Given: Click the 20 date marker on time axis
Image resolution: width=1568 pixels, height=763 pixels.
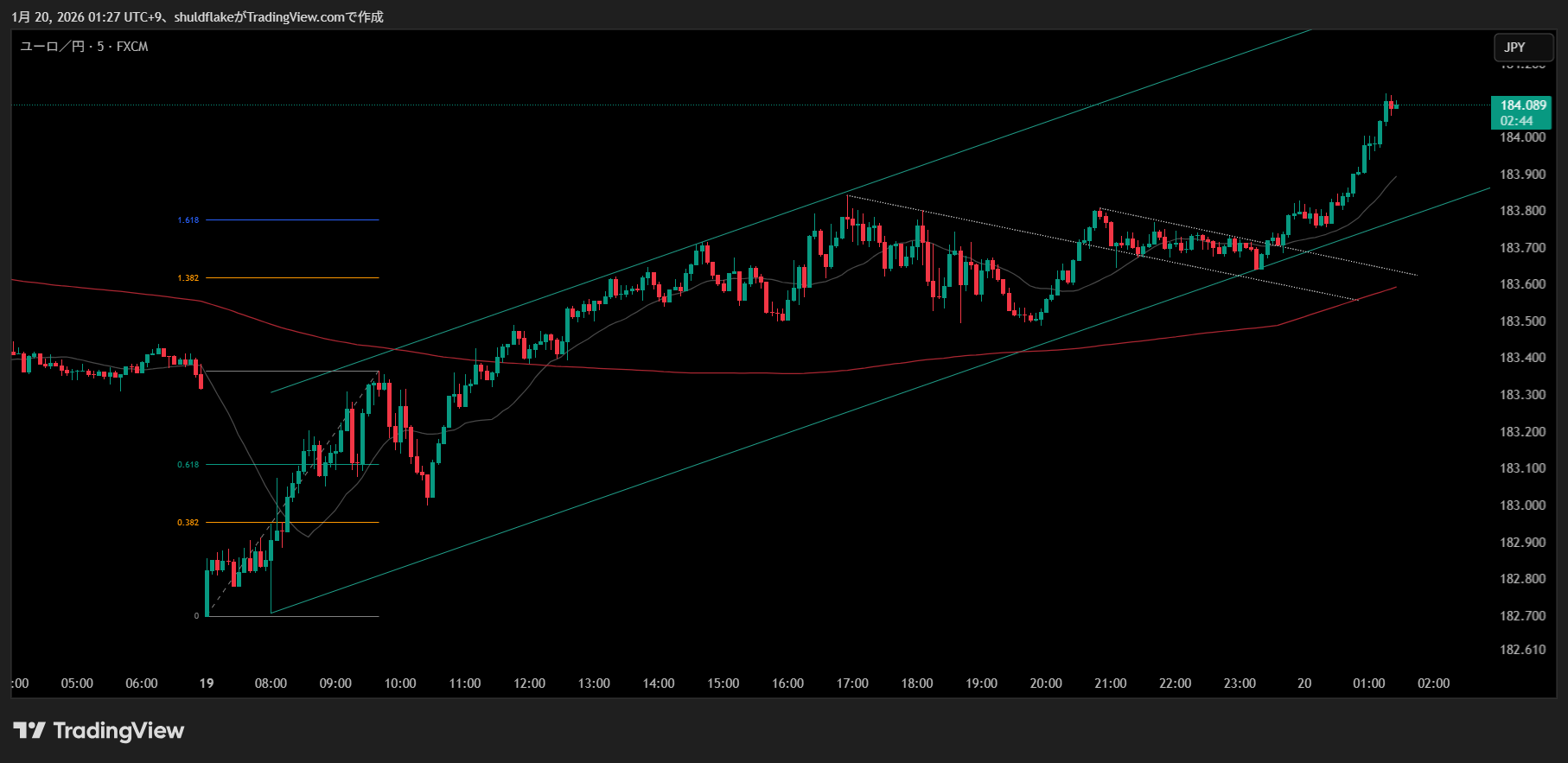Looking at the screenshot, I should pyautogui.click(x=1304, y=684).
